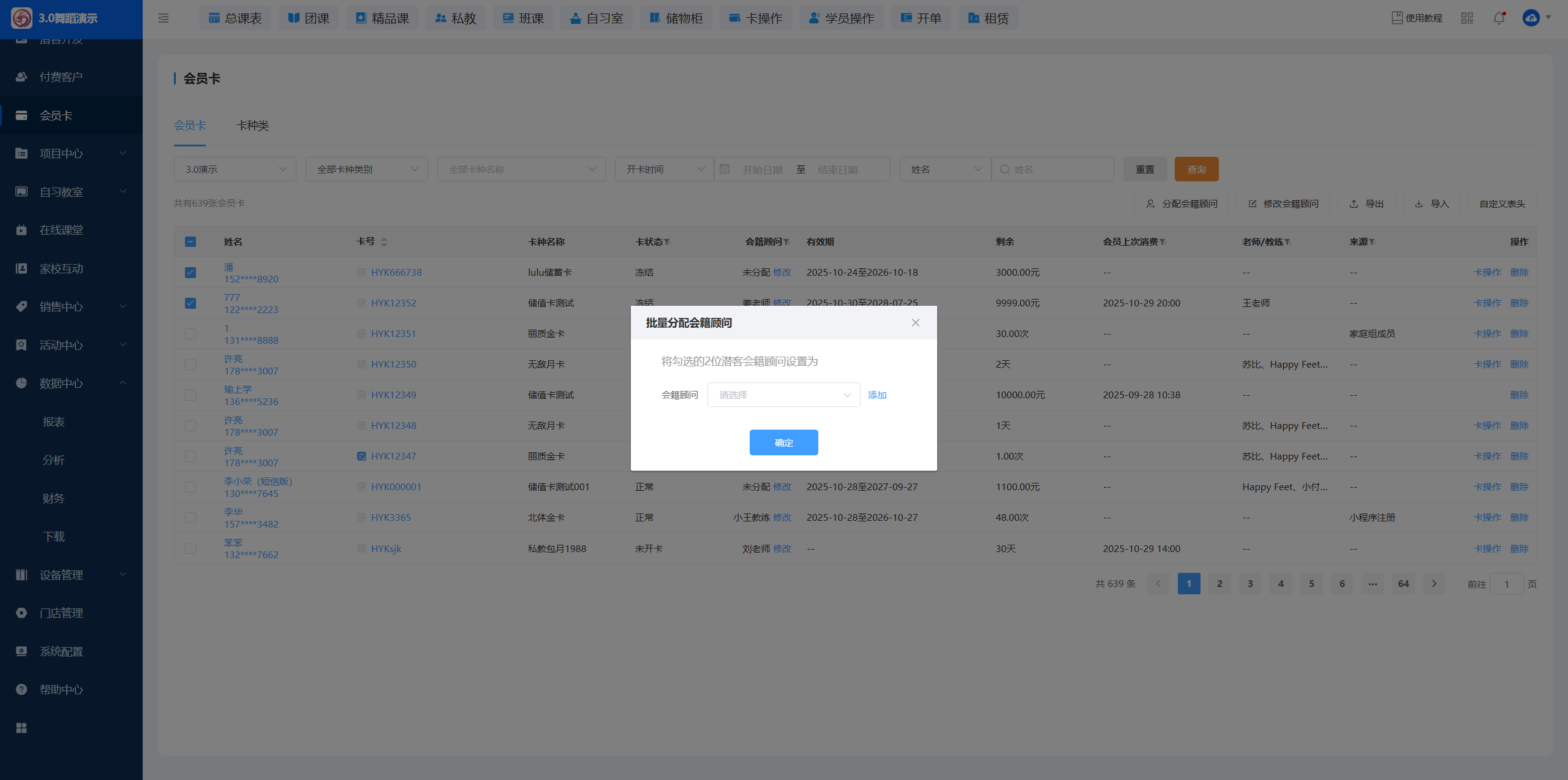
Task: Click the 确定 confirm button
Action: pyautogui.click(x=783, y=442)
